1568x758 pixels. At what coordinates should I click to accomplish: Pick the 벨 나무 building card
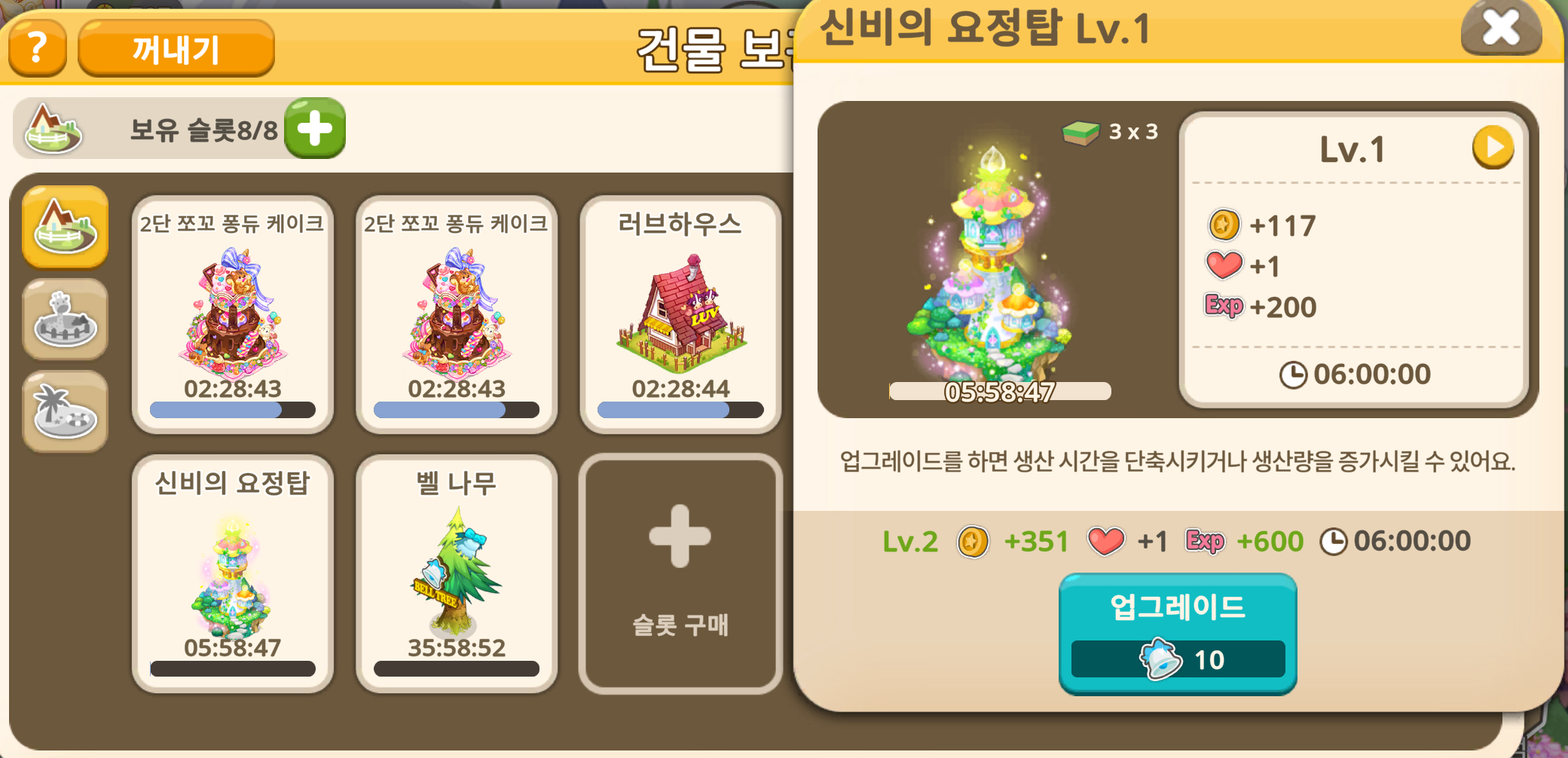pos(456,573)
